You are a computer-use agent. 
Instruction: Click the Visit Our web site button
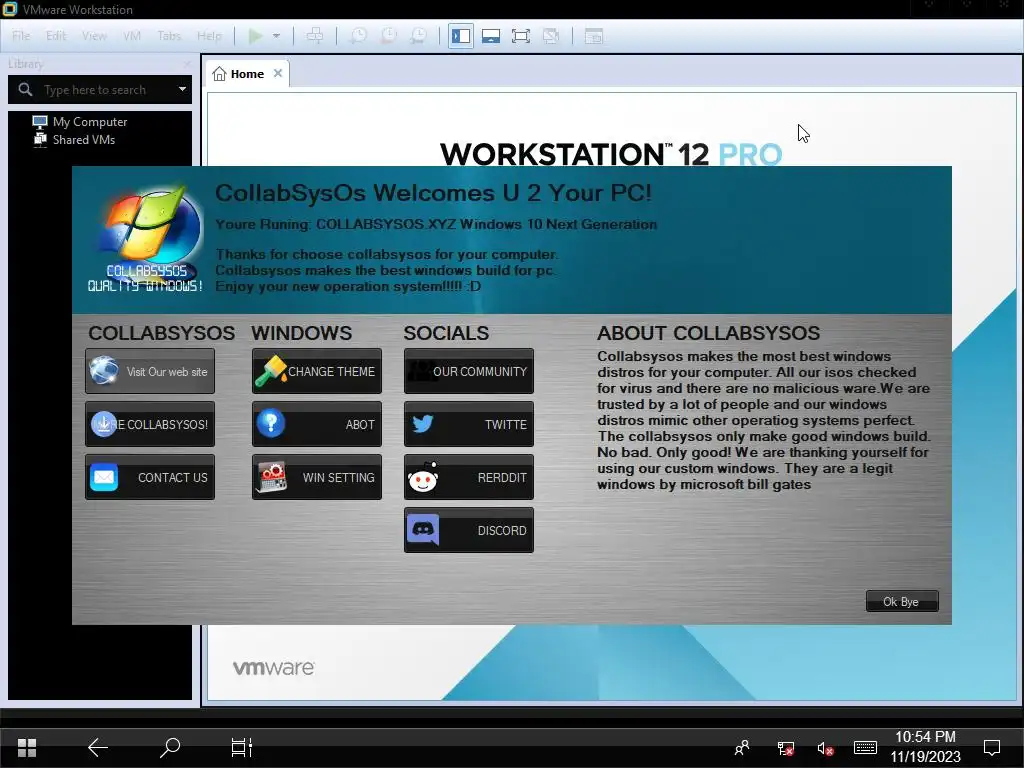(x=150, y=371)
